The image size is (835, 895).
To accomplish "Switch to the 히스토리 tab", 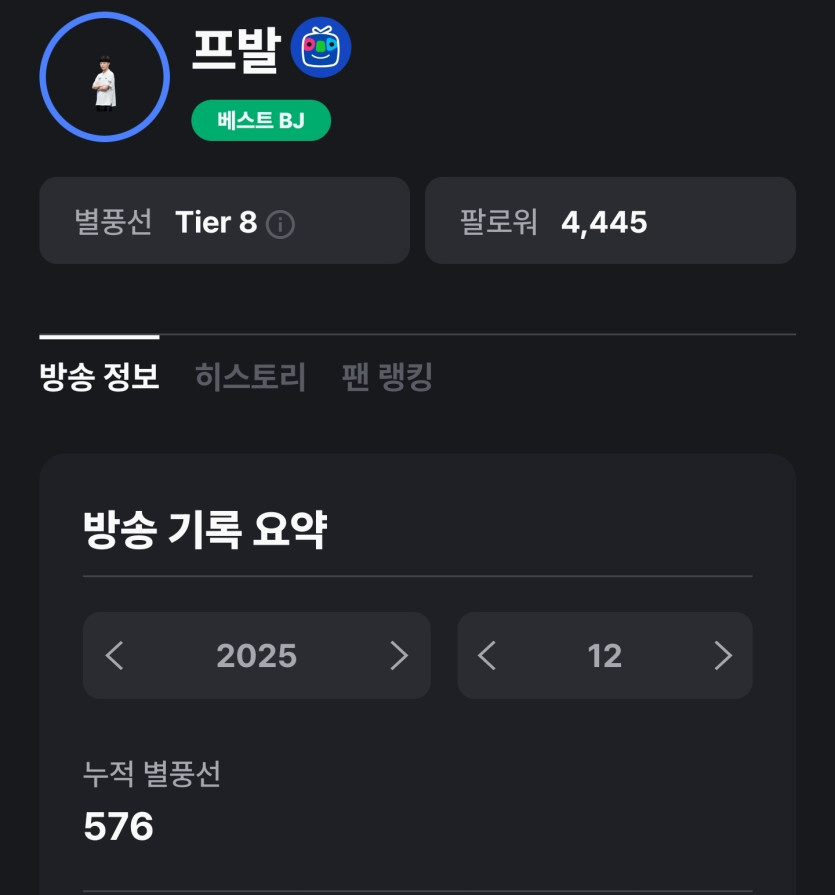I will tap(250, 377).
